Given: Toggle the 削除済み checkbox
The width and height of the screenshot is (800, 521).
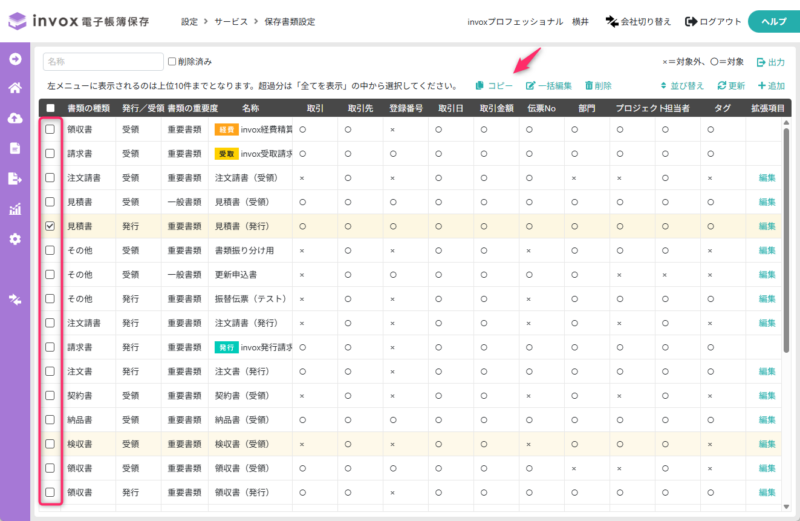Looking at the screenshot, I should (172, 62).
